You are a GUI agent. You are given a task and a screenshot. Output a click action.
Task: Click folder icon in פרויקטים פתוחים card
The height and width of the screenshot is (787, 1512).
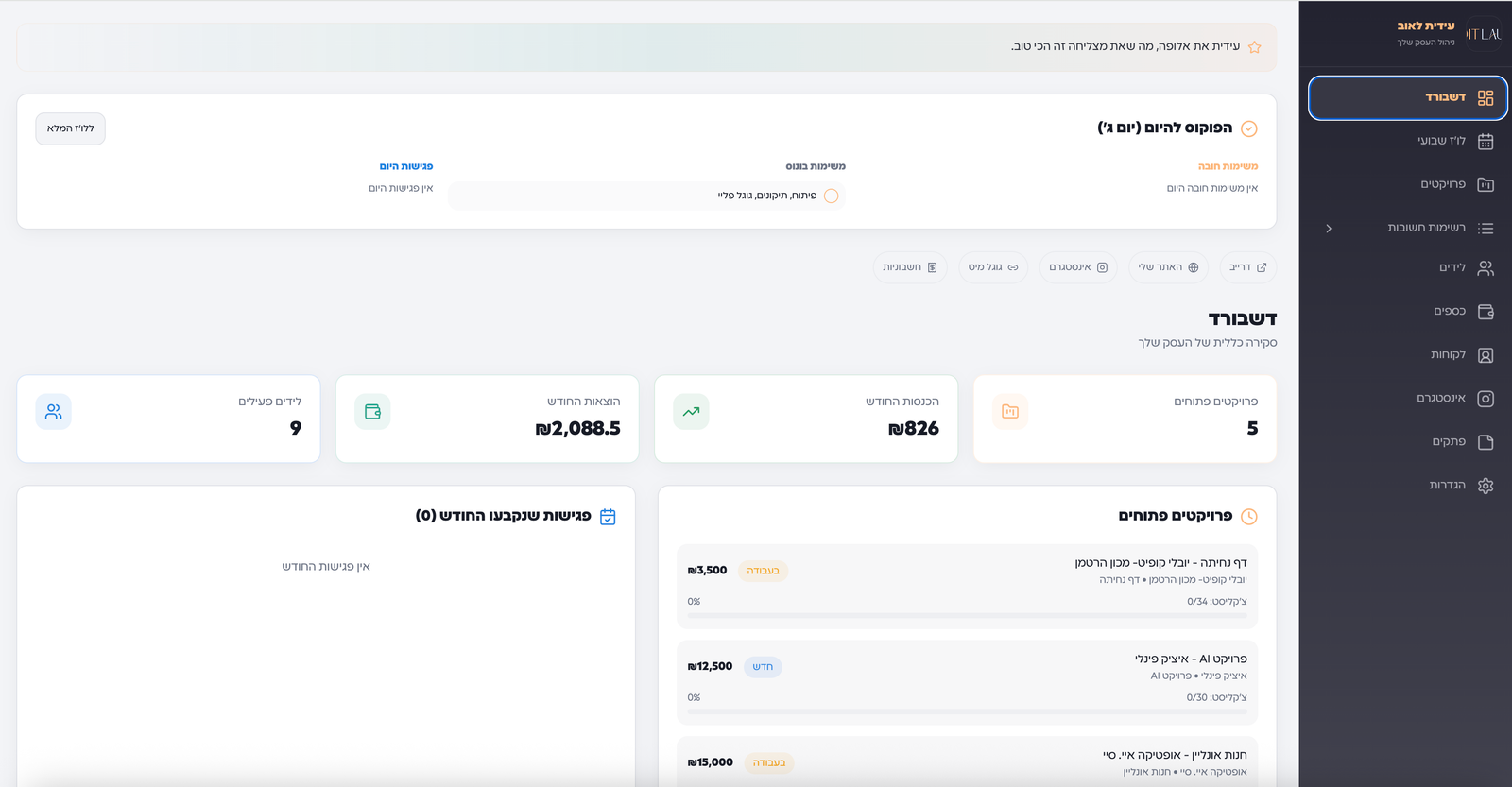[1010, 412]
